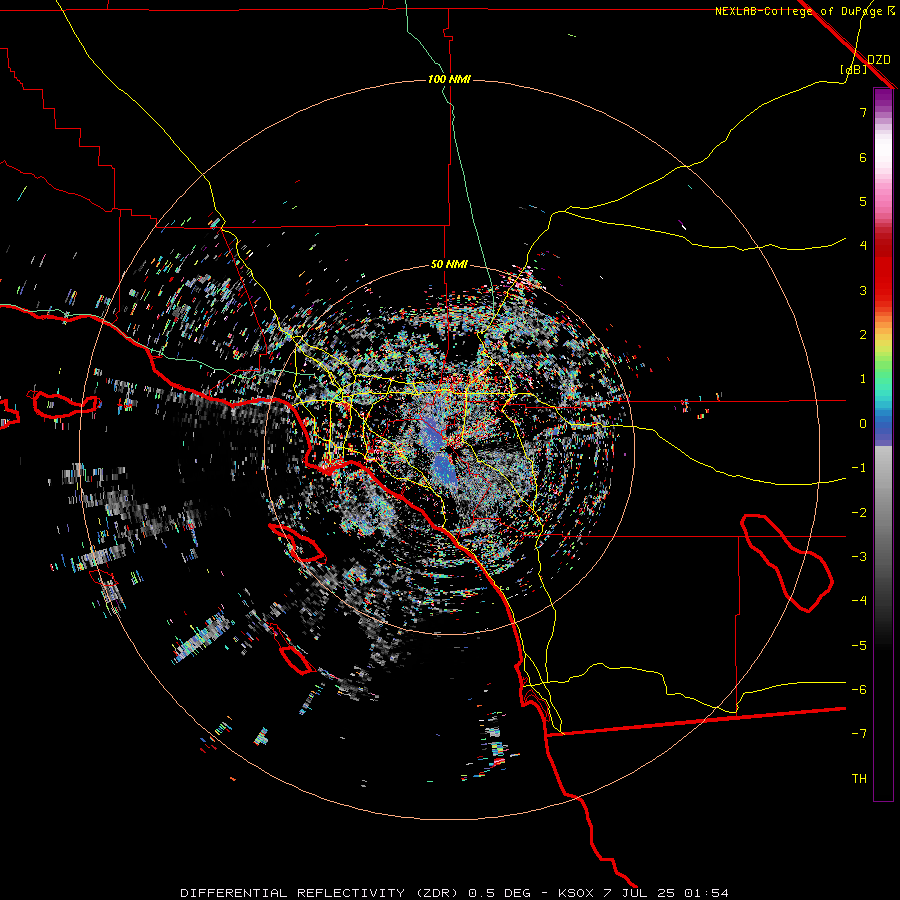900x900 pixels.
Task: Select scale value -3 on the legend
Action: [x=859, y=557]
